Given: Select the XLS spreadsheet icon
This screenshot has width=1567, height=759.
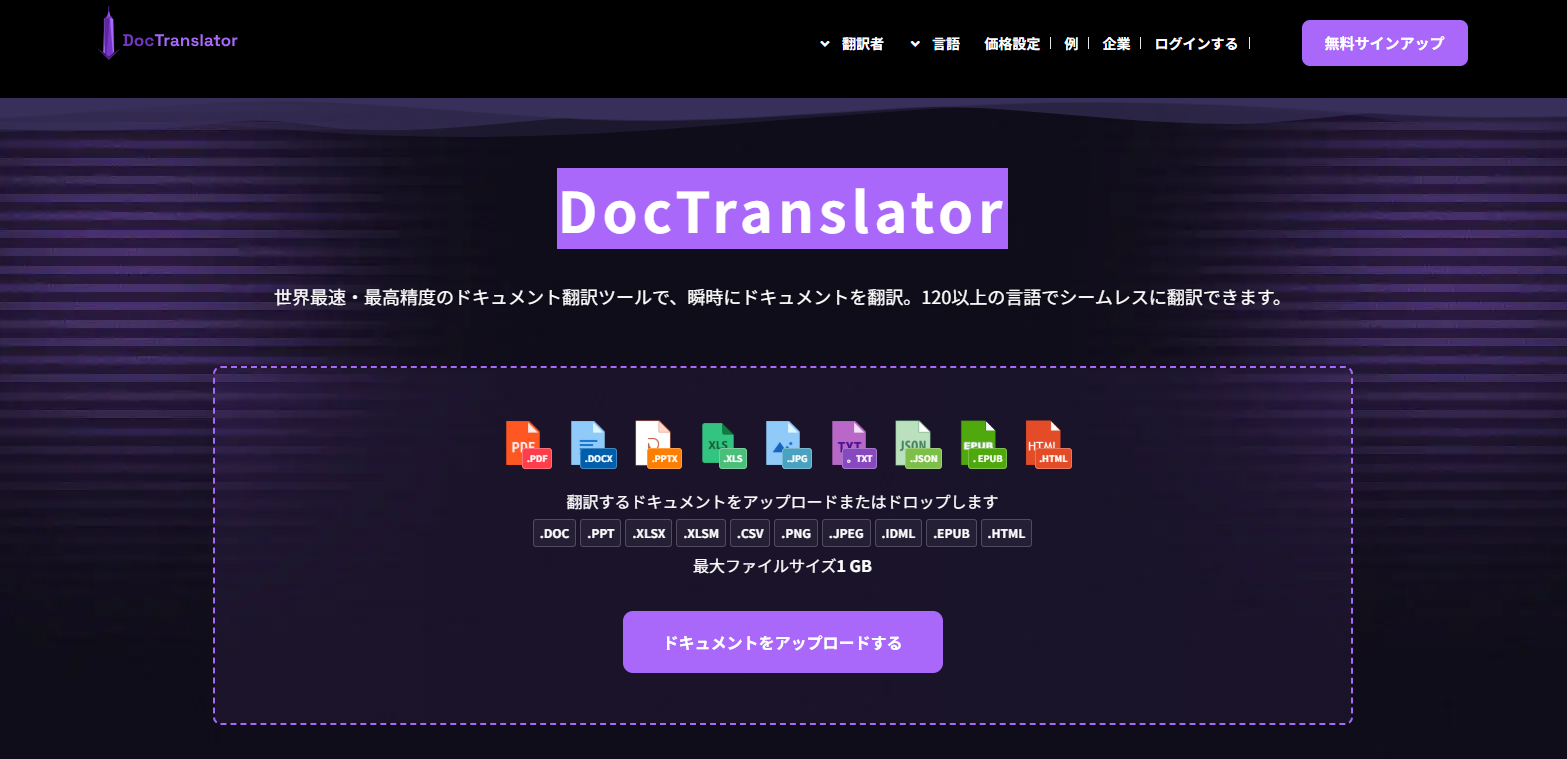Looking at the screenshot, I should (x=722, y=444).
